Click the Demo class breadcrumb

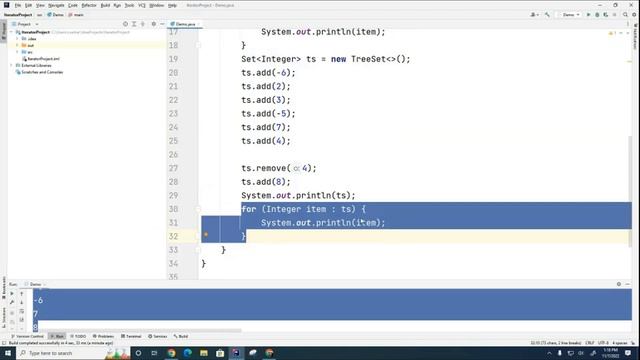tap(56, 15)
